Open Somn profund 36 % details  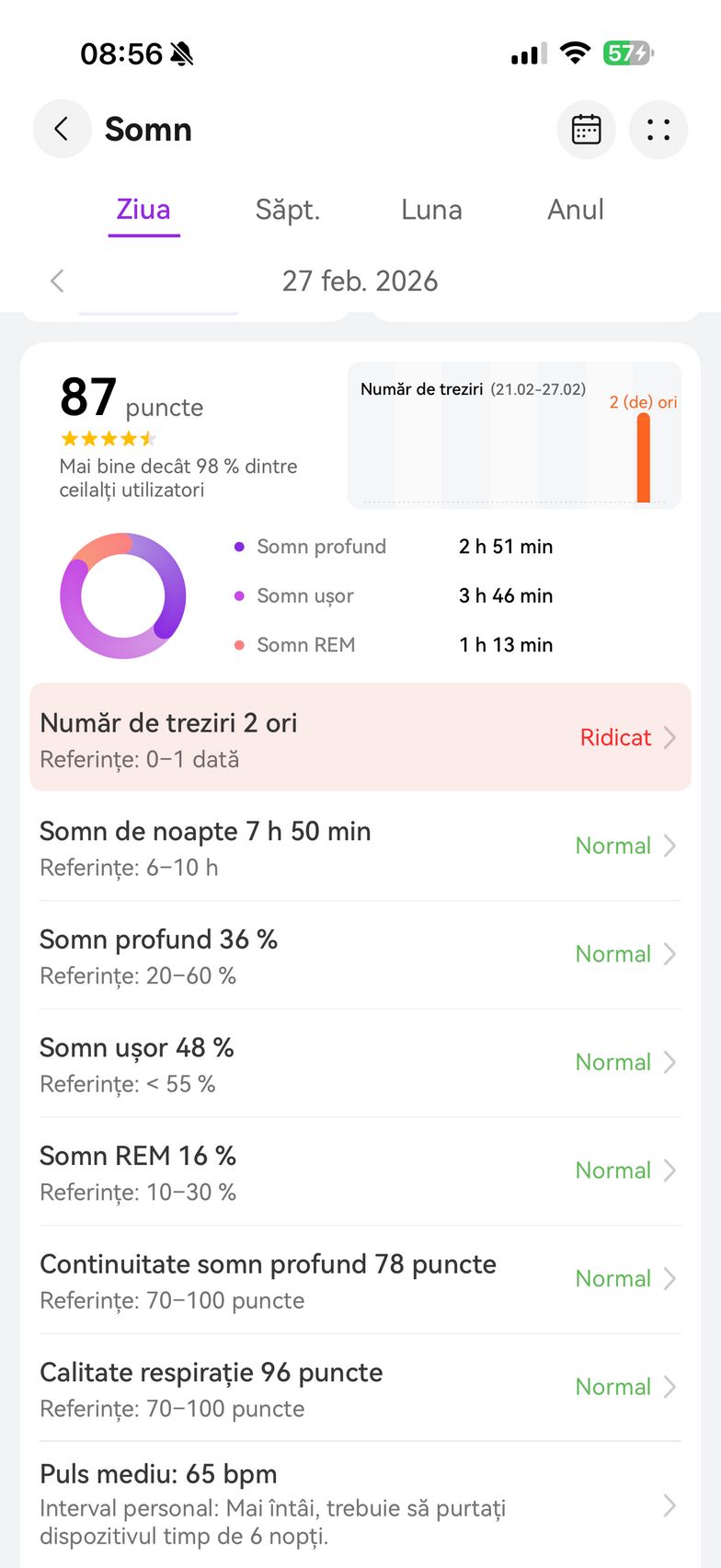click(x=360, y=955)
